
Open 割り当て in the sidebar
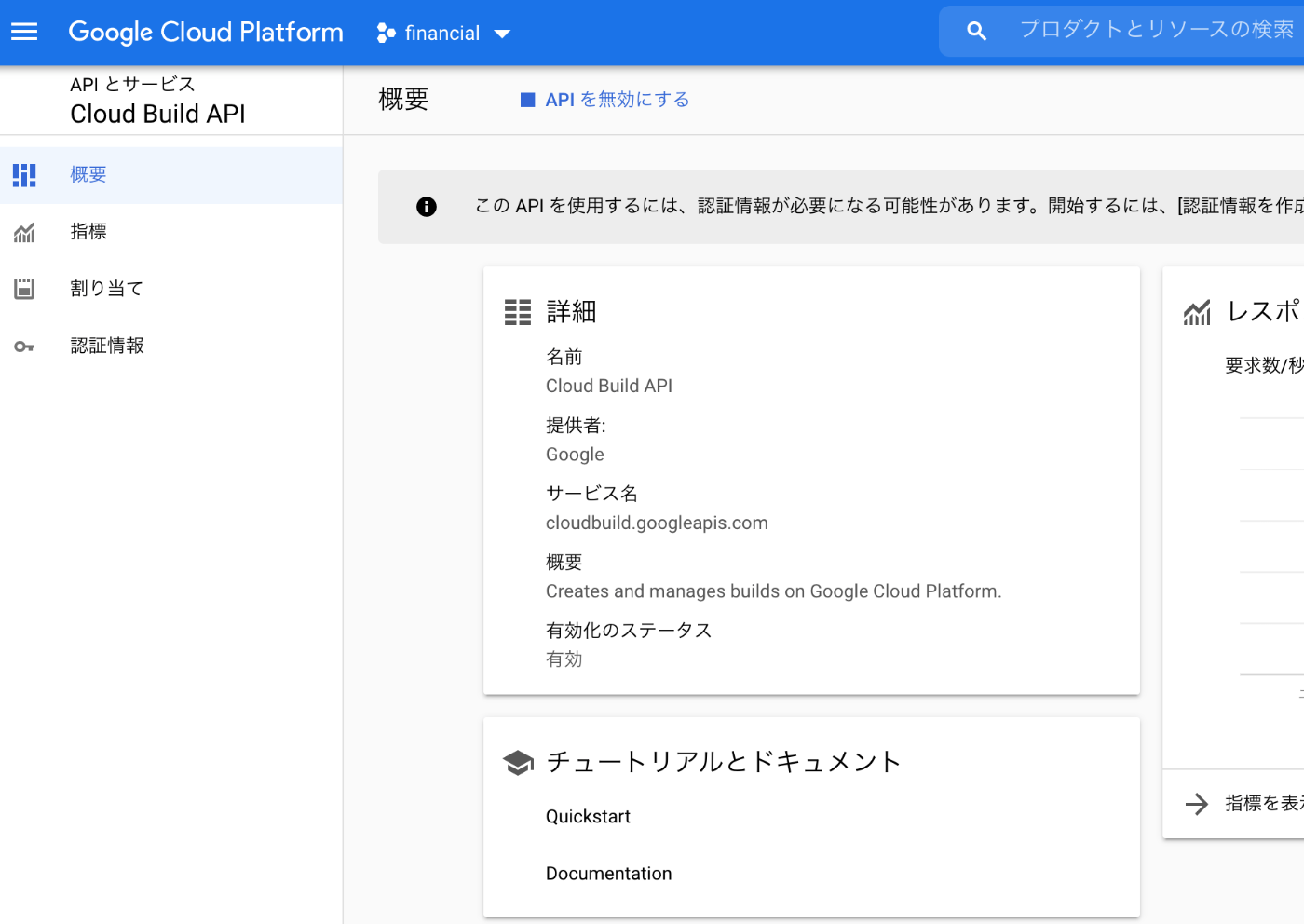[x=171, y=289]
